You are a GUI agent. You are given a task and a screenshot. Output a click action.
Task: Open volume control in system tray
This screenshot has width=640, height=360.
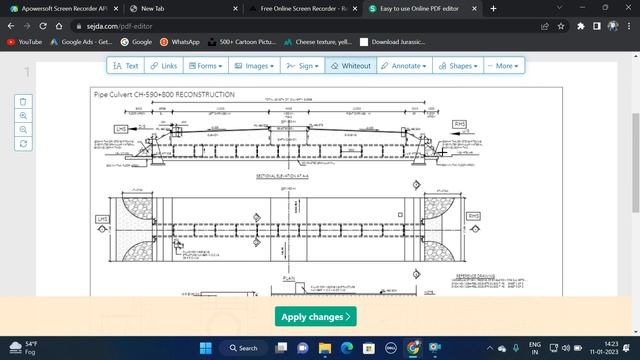pos(565,348)
